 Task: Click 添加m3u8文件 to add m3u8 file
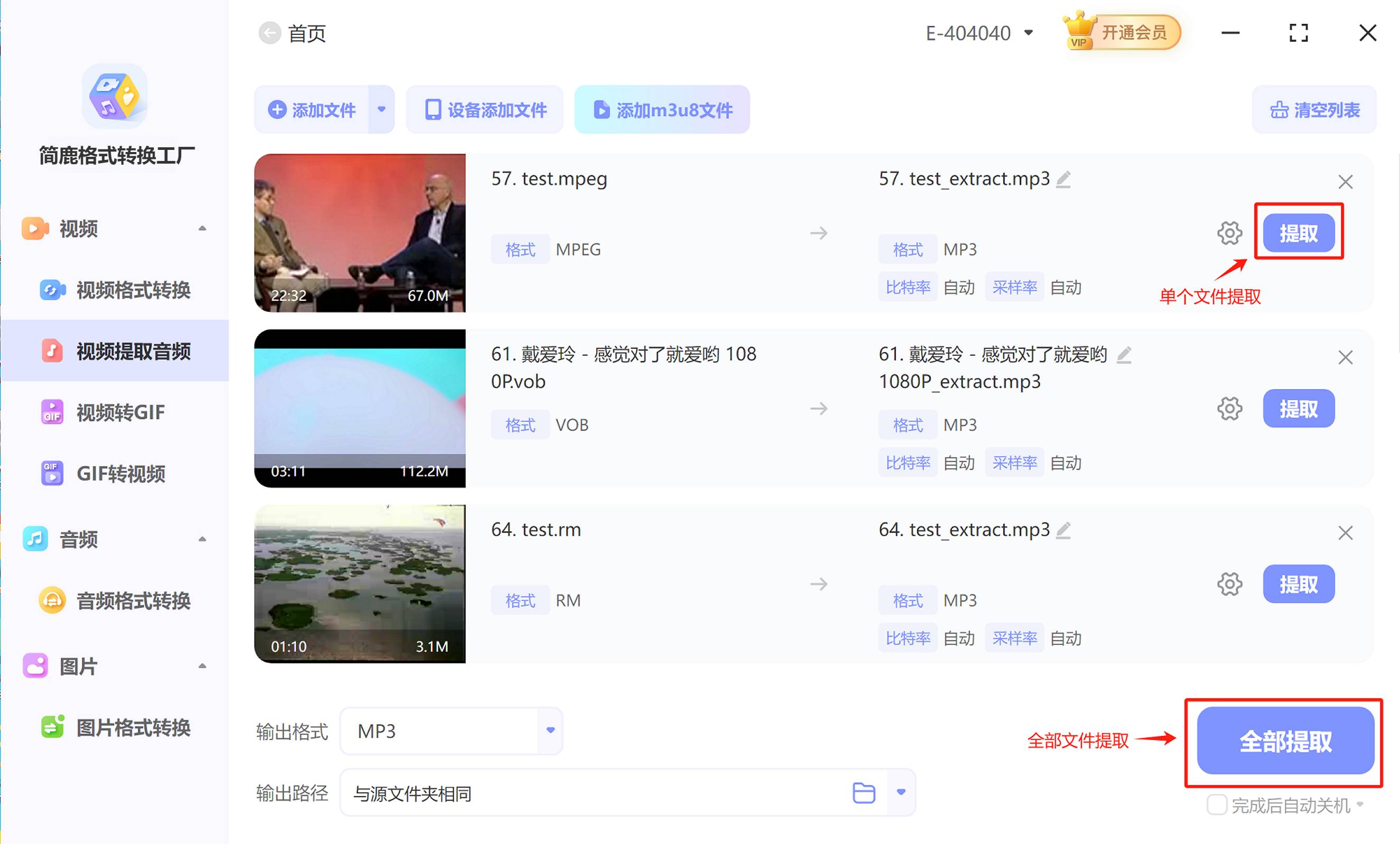[661, 110]
